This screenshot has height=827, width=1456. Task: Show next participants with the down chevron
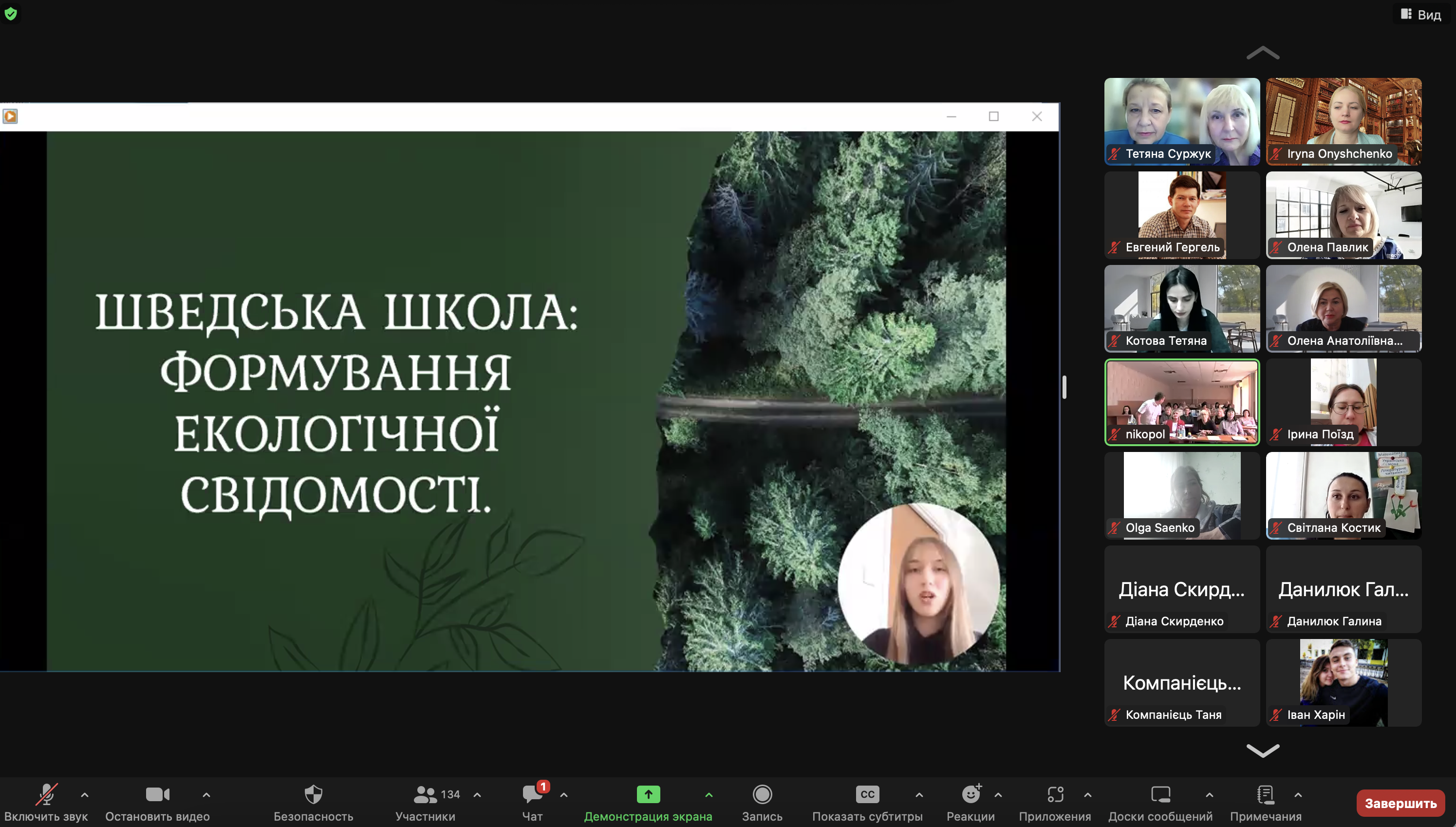[1262, 751]
